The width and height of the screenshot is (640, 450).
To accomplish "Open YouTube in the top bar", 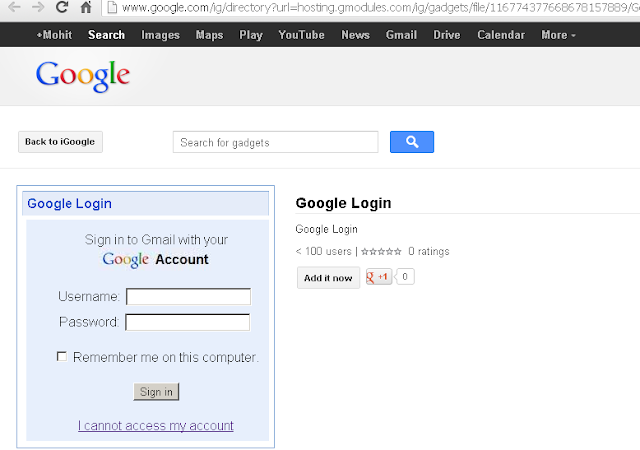I will (x=301, y=35).
